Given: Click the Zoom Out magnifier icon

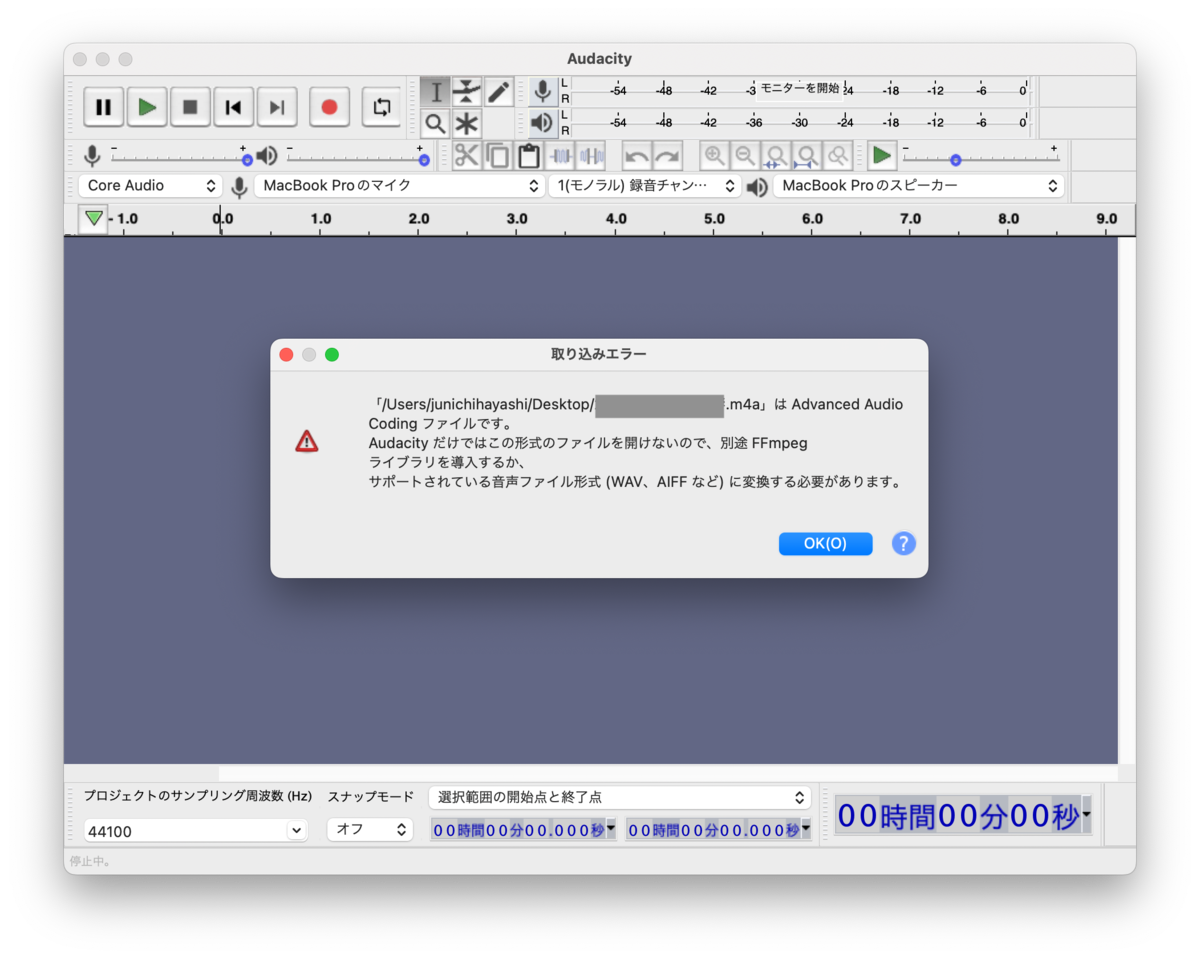Looking at the screenshot, I should [x=745, y=156].
